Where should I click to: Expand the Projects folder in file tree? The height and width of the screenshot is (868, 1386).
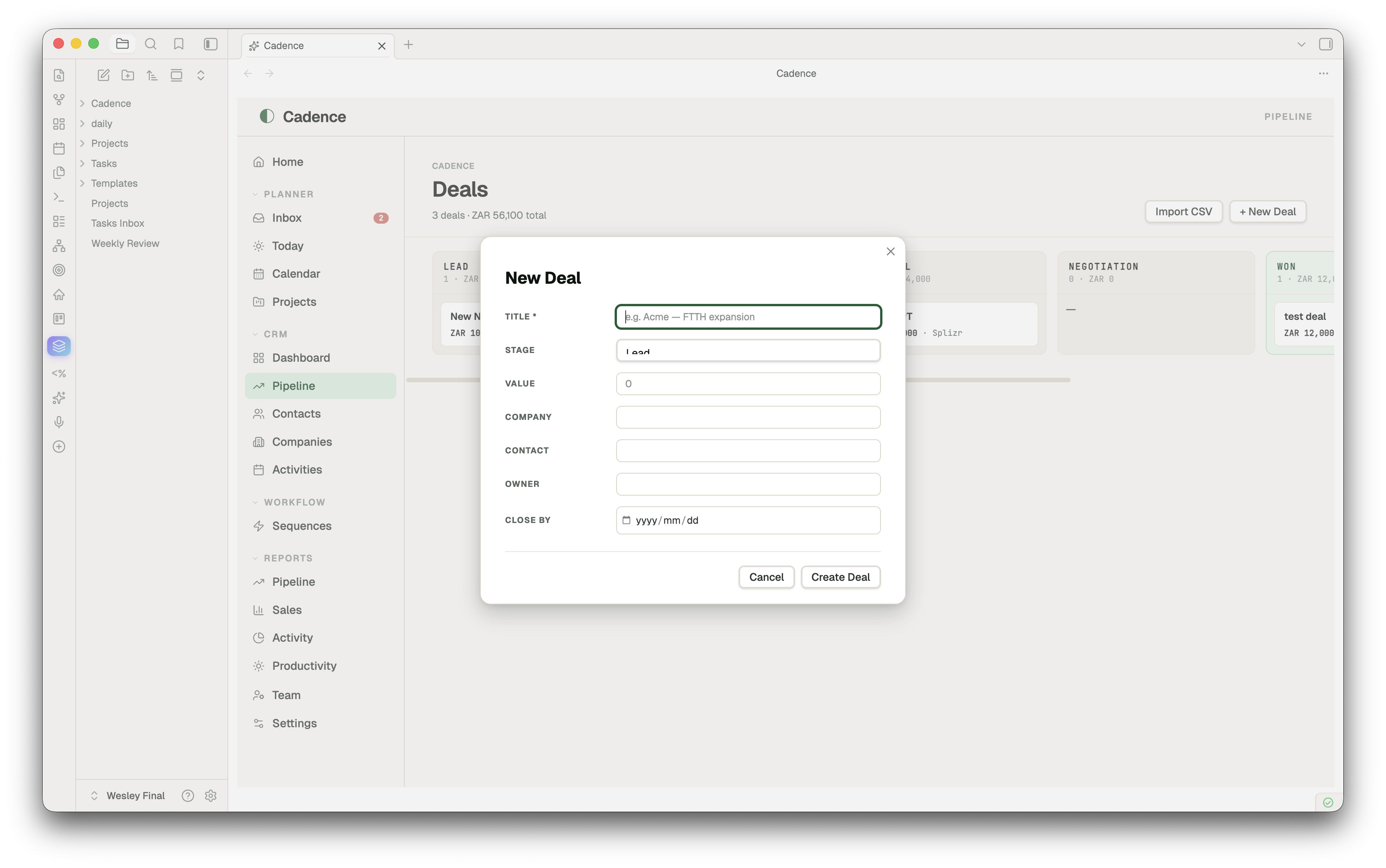click(x=82, y=143)
